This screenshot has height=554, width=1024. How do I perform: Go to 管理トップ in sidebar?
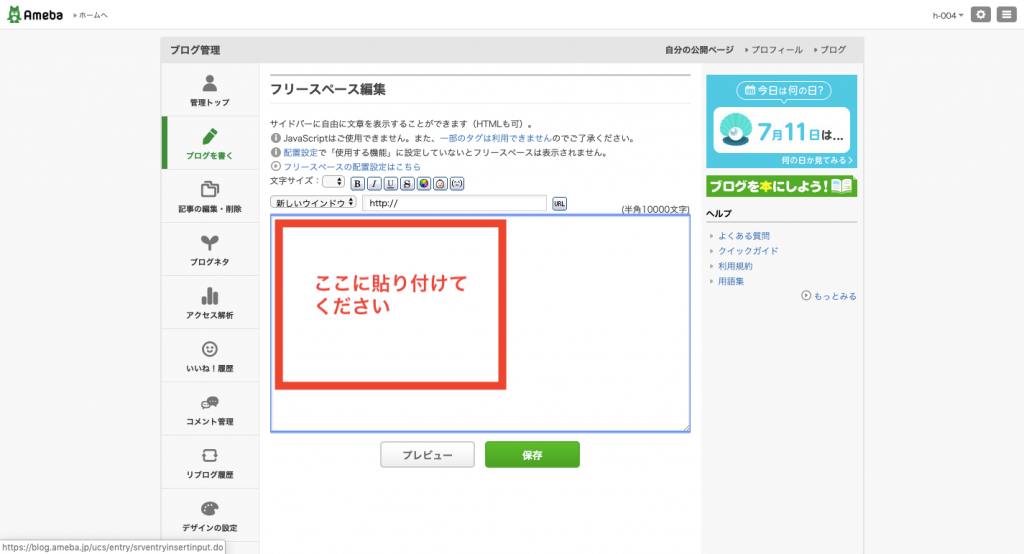point(209,90)
